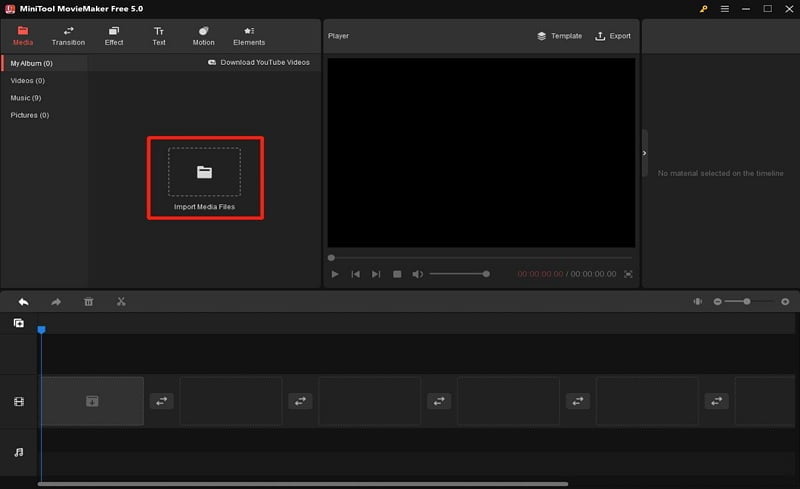Click the second transition slot icon
Image resolution: width=800 pixels, height=489 pixels.
(x=301, y=401)
